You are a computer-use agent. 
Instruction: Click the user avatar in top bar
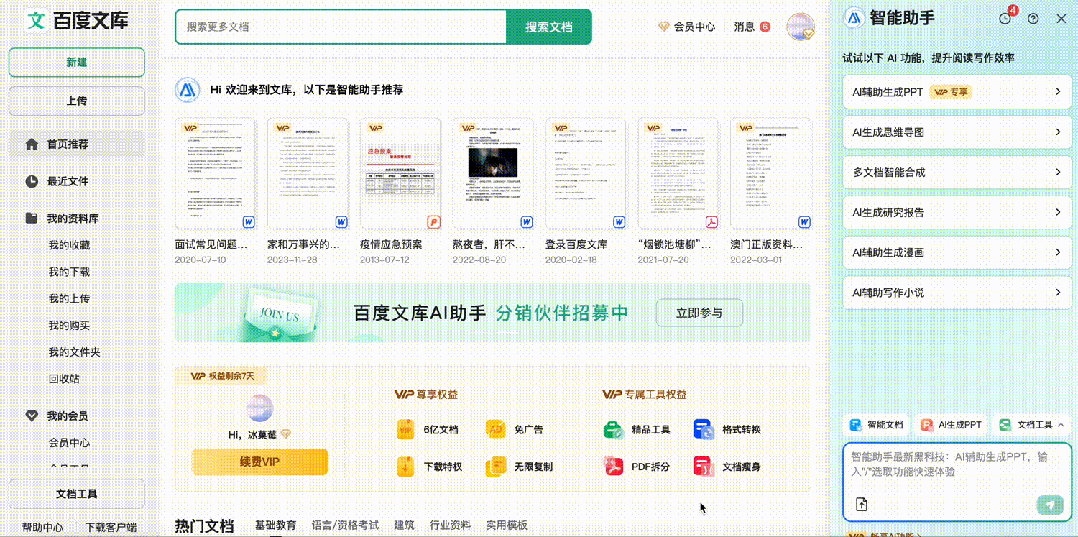800,27
